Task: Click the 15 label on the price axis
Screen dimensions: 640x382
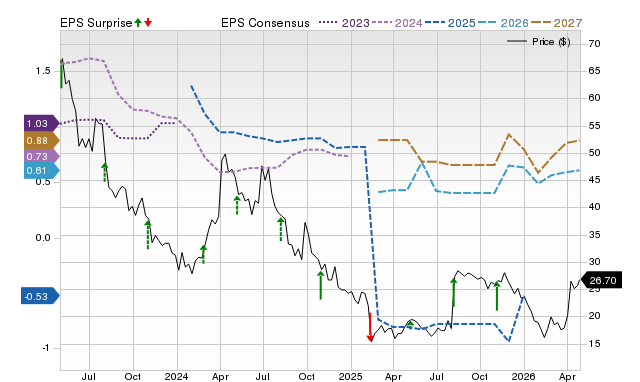Action: (x=595, y=344)
